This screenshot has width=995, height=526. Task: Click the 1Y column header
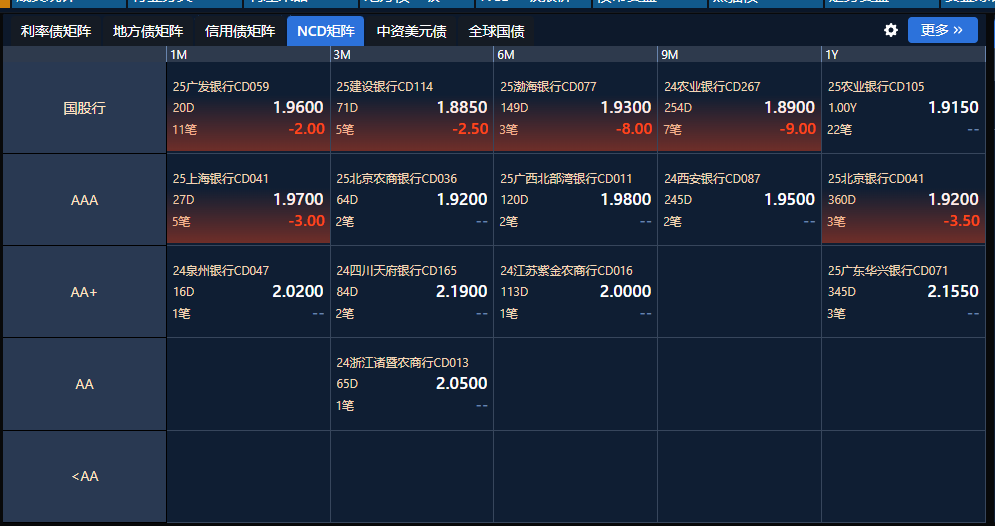[903, 55]
